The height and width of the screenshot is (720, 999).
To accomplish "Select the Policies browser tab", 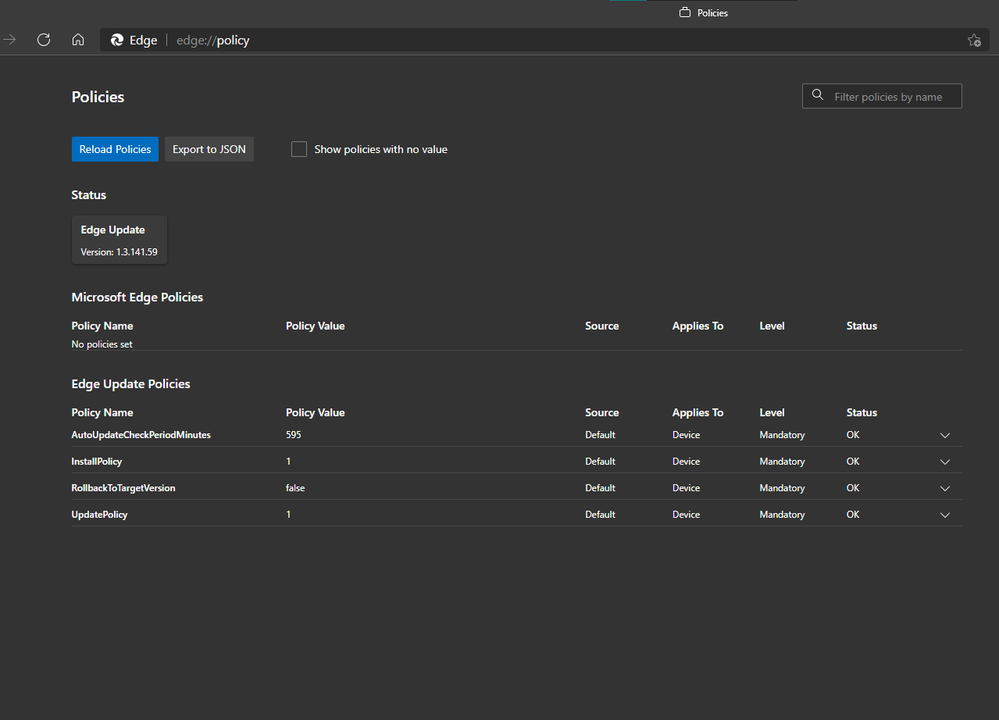I will [x=703, y=12].
